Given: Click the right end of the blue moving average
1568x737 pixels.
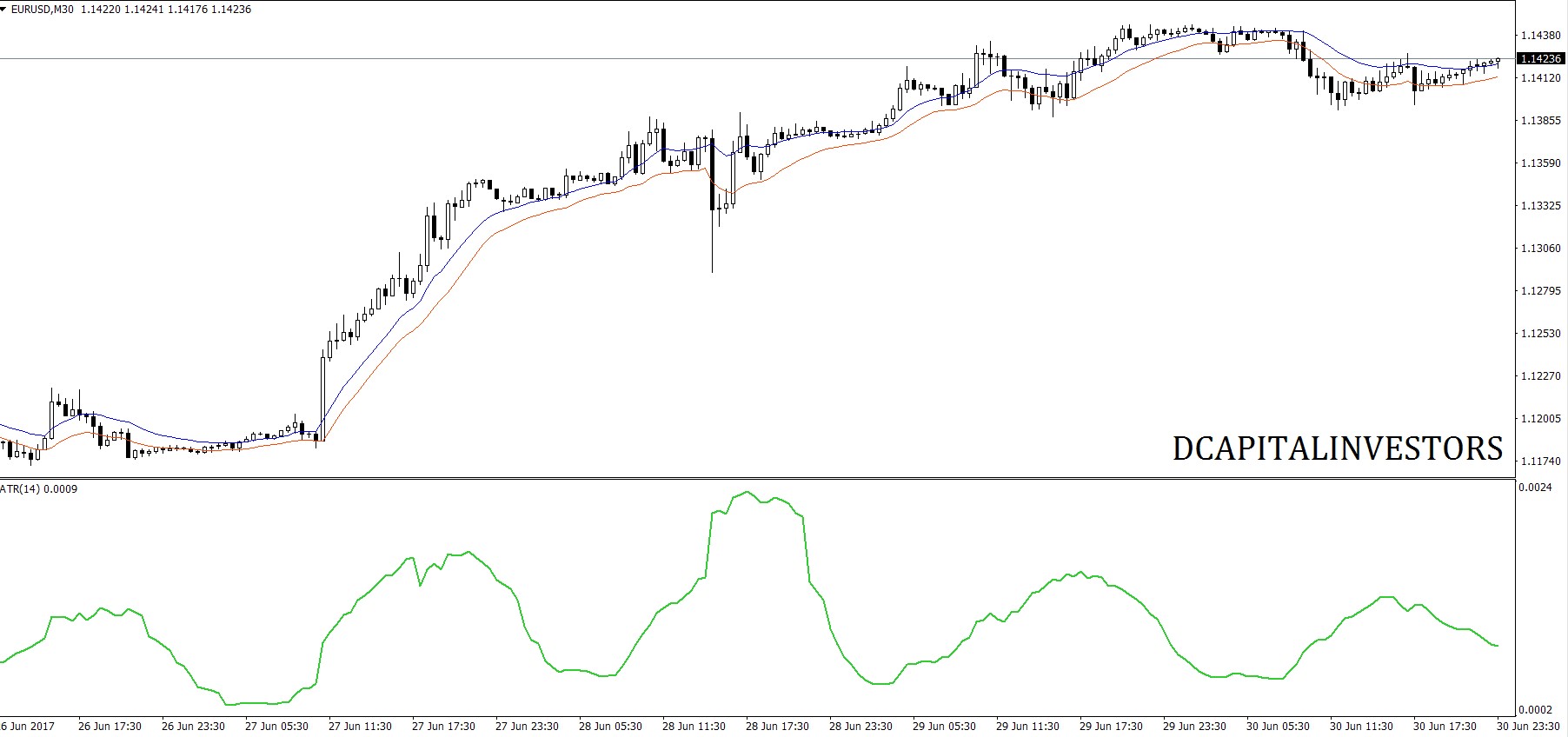Looking at the screenshot, I should [x=1497, y=63].
